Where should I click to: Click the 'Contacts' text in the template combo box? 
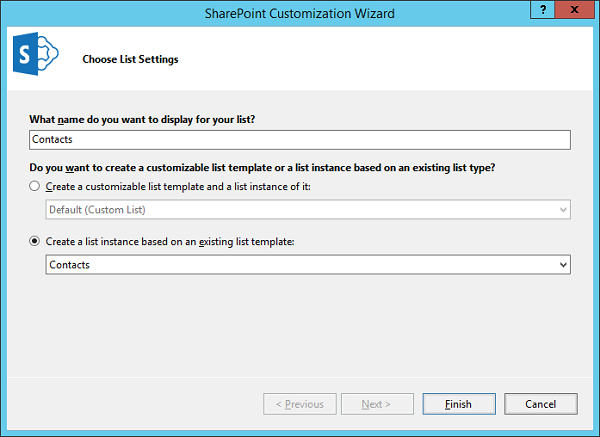[70, 265]
